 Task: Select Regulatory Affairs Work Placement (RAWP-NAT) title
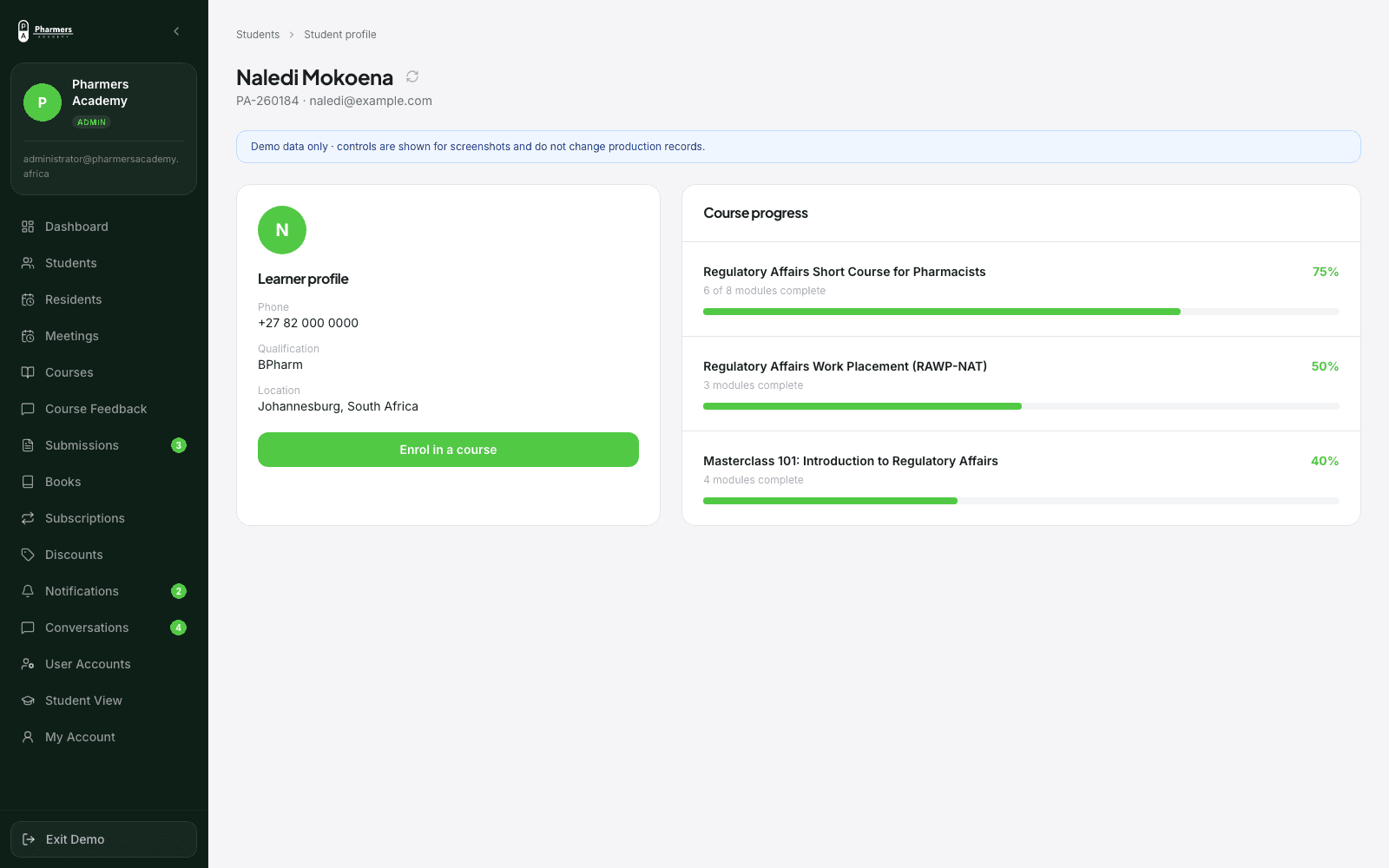tap(845, 366)
